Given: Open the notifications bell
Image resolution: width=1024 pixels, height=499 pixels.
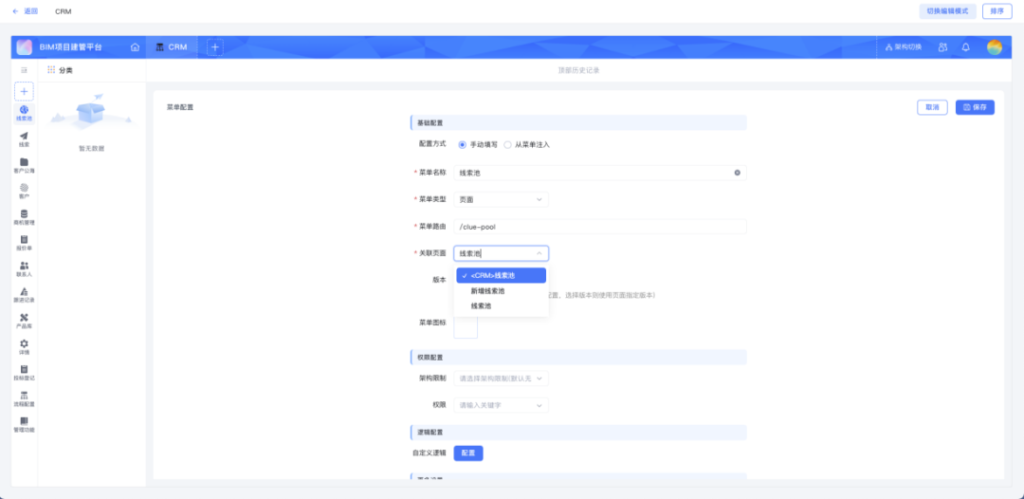Looking at the screenshot, I should pyautogui.click(x=965, y=47).
